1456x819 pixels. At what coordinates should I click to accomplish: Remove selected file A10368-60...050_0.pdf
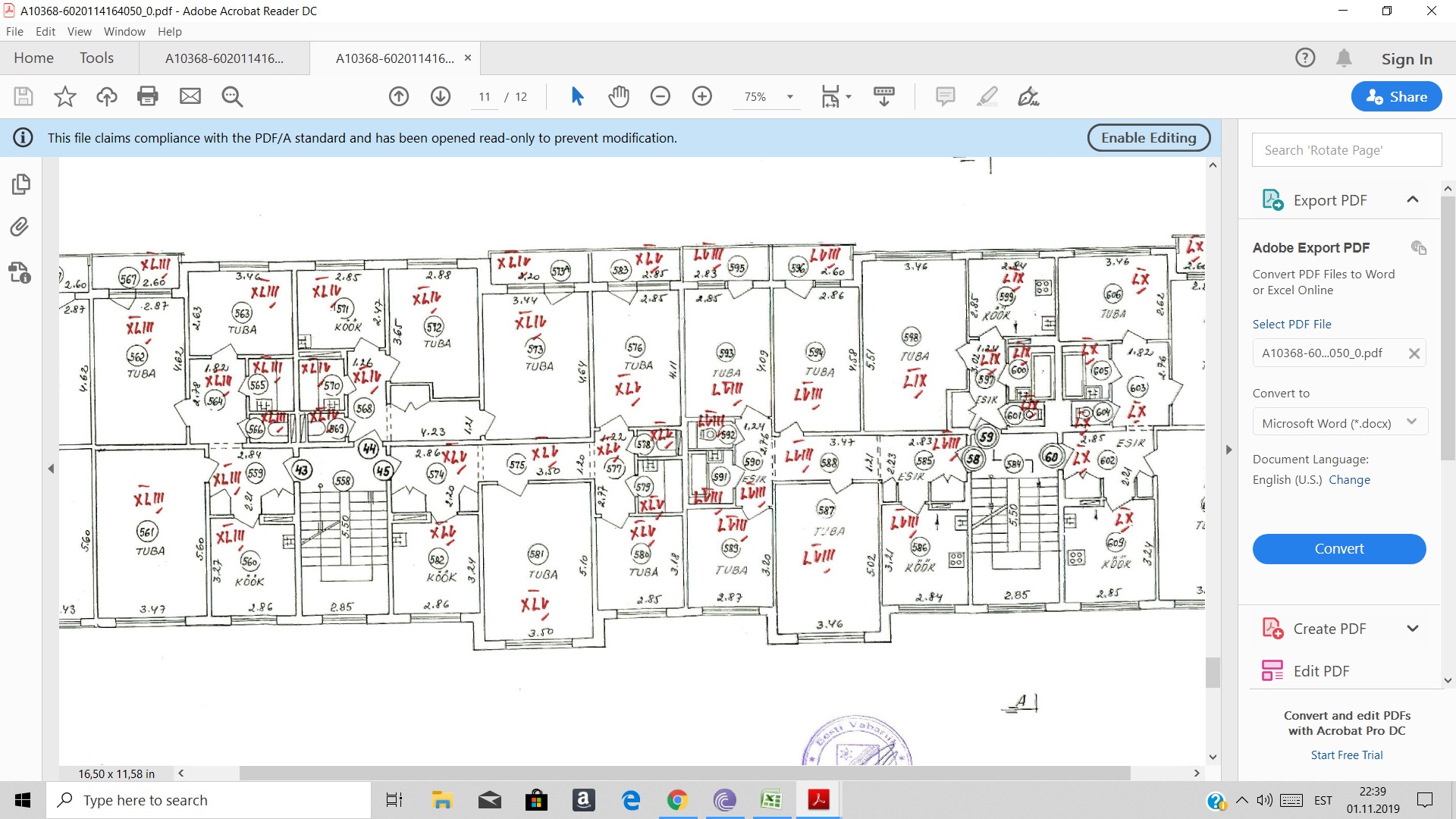(1414, 353)
